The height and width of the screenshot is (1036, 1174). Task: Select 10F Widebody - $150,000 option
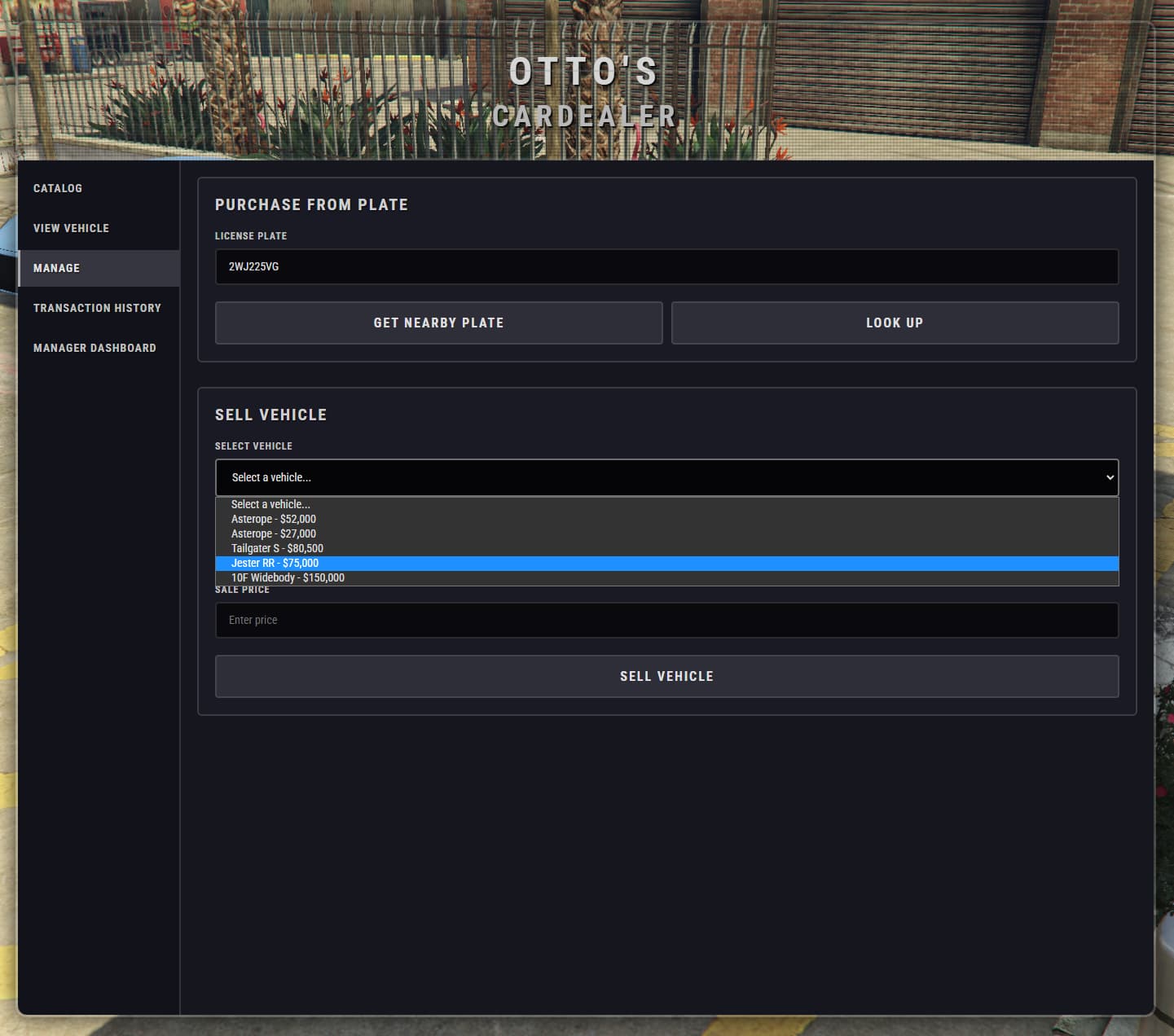[x=288, y=577]
